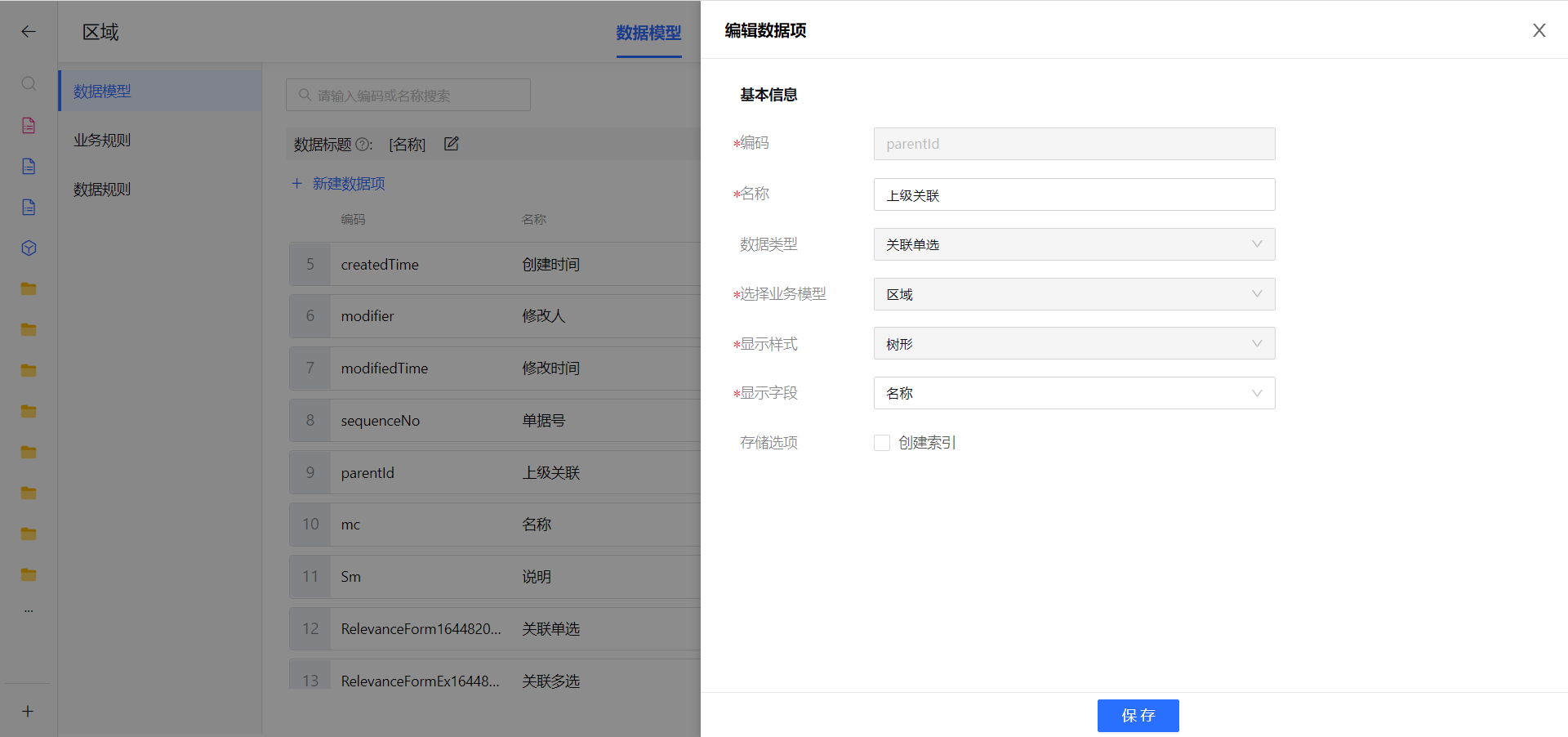1568x737 pixels.
Task: Add a new item with the sidebar plus icon
Action: (28, 711)
